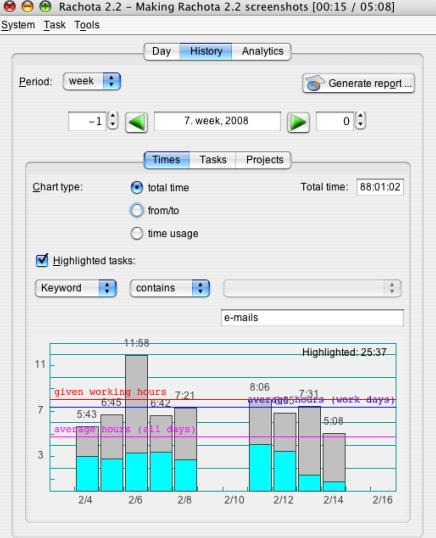Click the e-mails keyword text field
This screenshot has width=436, height=538.
[312, 318]
